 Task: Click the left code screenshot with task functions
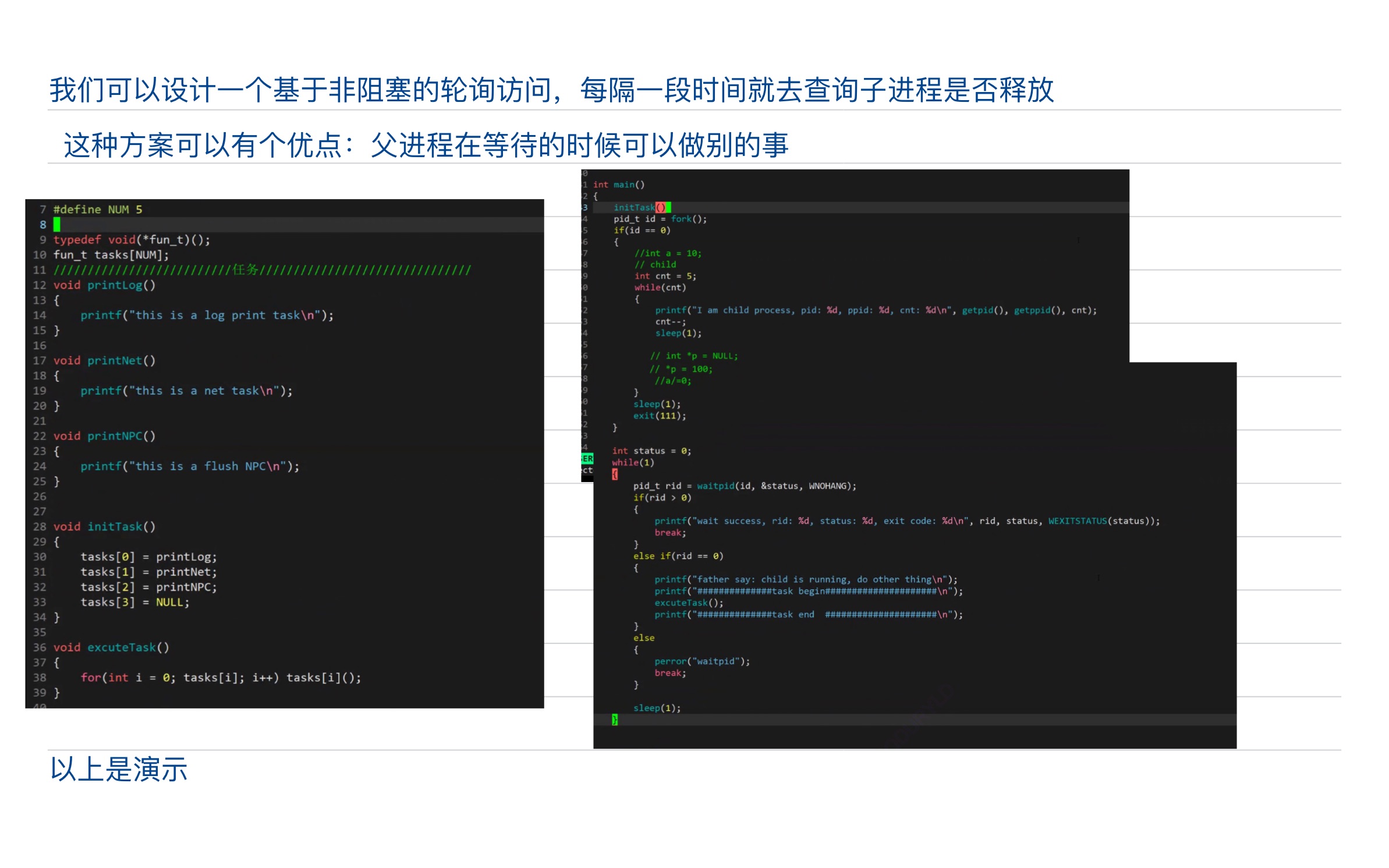coord(284,453)
